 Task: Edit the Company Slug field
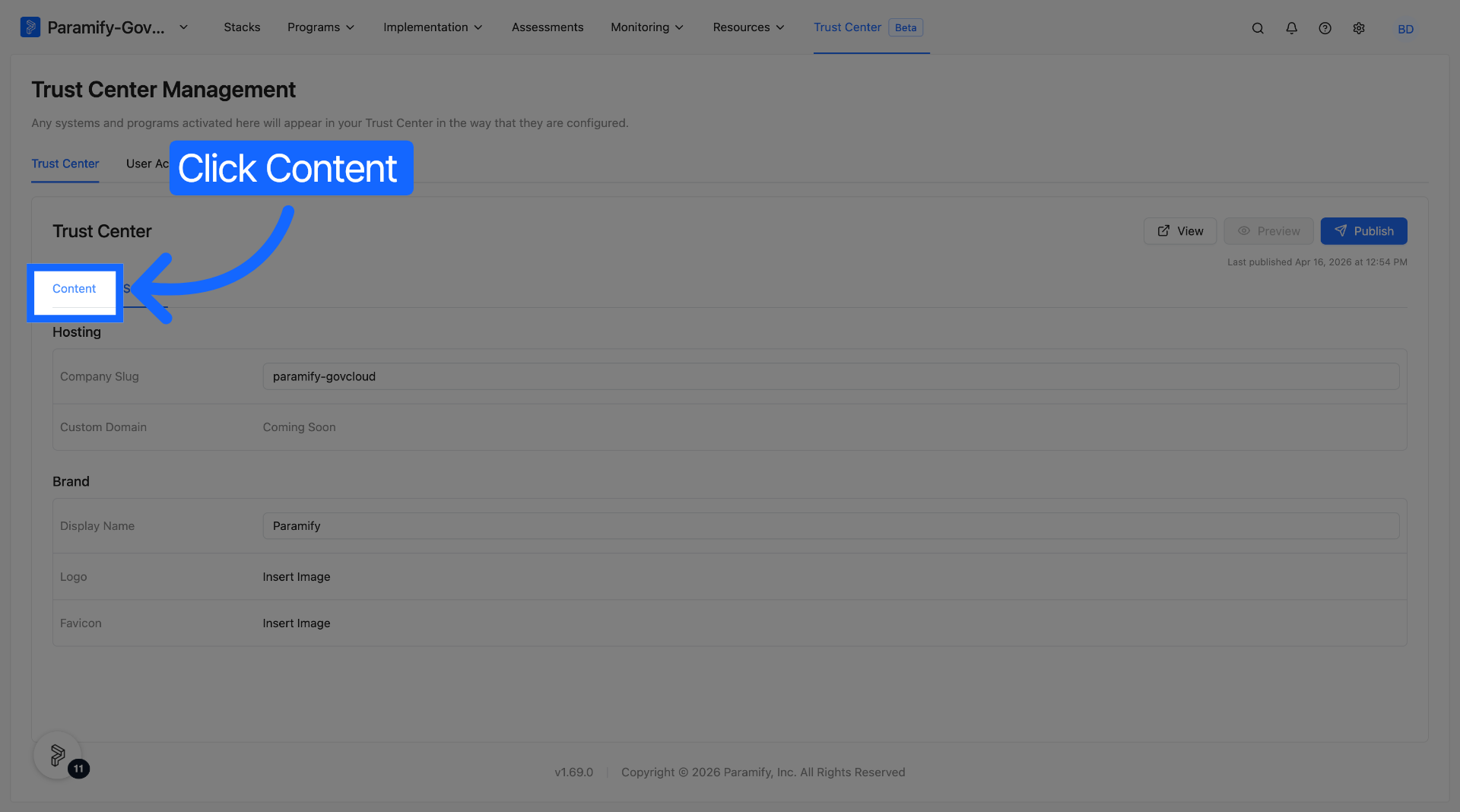click(831, 376)
